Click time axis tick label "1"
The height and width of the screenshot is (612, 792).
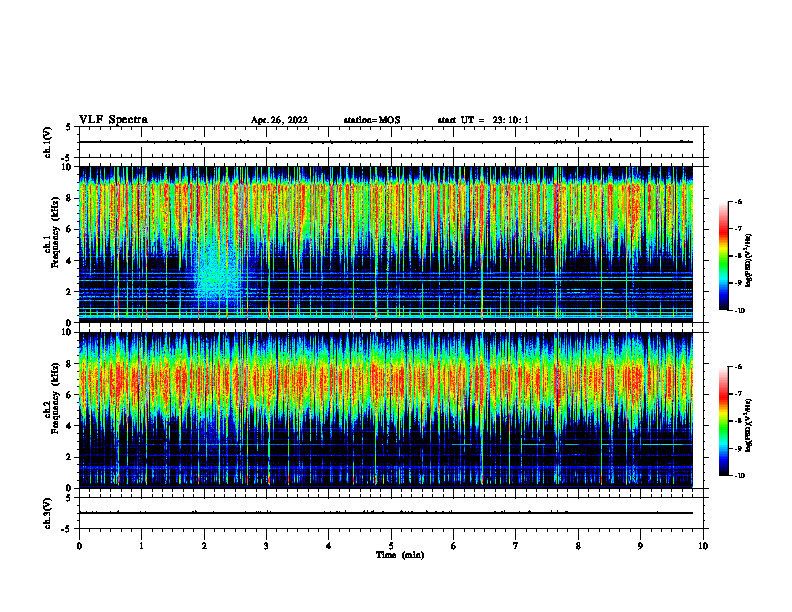click(142, 546)
